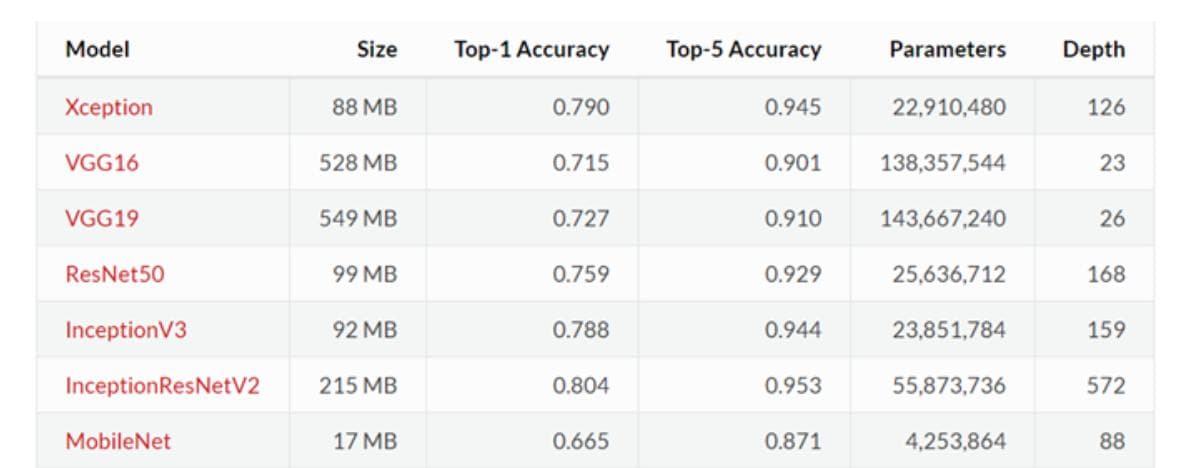This screenshot has width=1192, height=468.
Task: Click the Size column header
Action: [377, 49]
